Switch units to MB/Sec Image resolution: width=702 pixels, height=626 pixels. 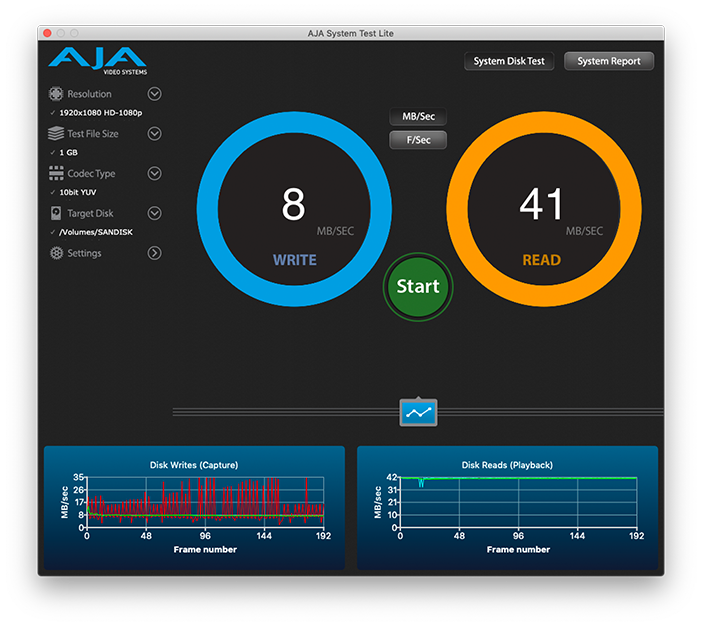coord(418,116)
